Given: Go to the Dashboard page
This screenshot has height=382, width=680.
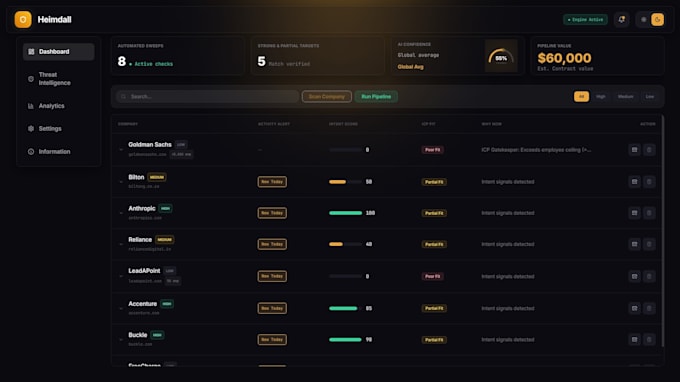Looking at the screenshot, I should (x=59, y=52).
